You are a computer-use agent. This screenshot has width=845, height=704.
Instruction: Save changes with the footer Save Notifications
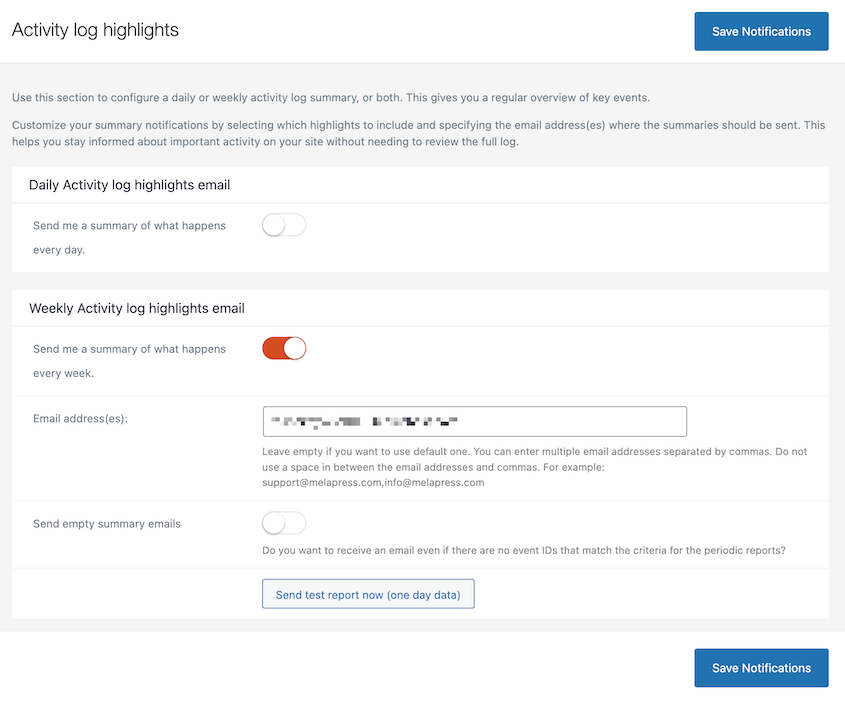761,667
